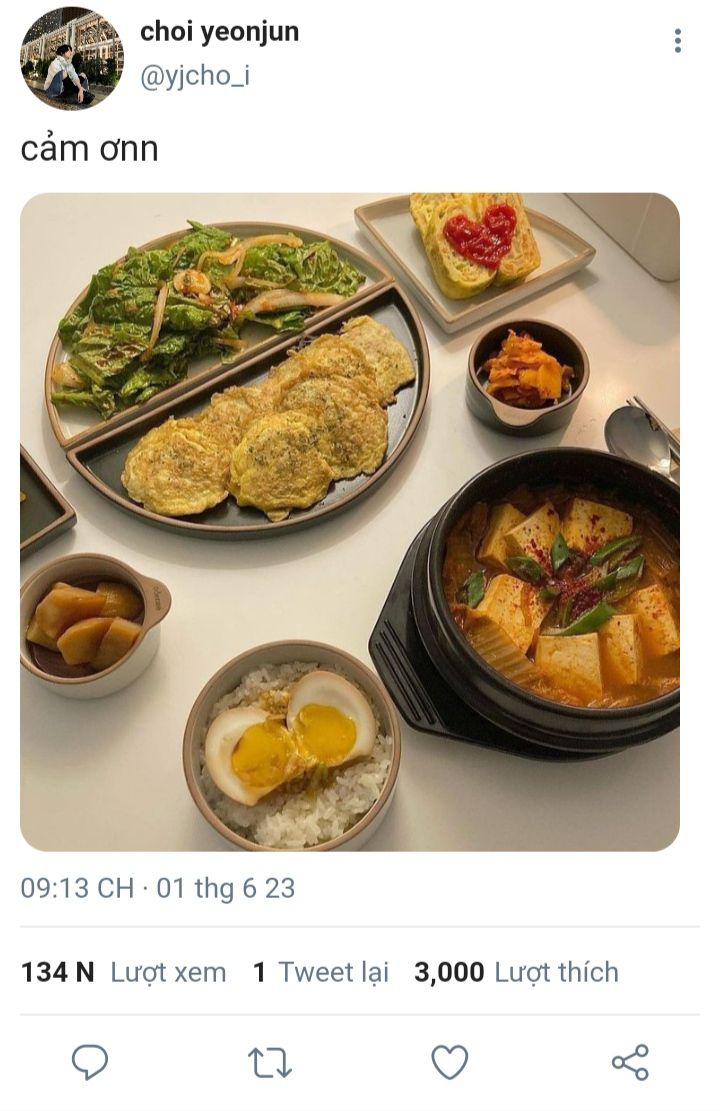Show the 3,000 likes count
This screenshot has width=720, height=1111.
pos(449,972)
